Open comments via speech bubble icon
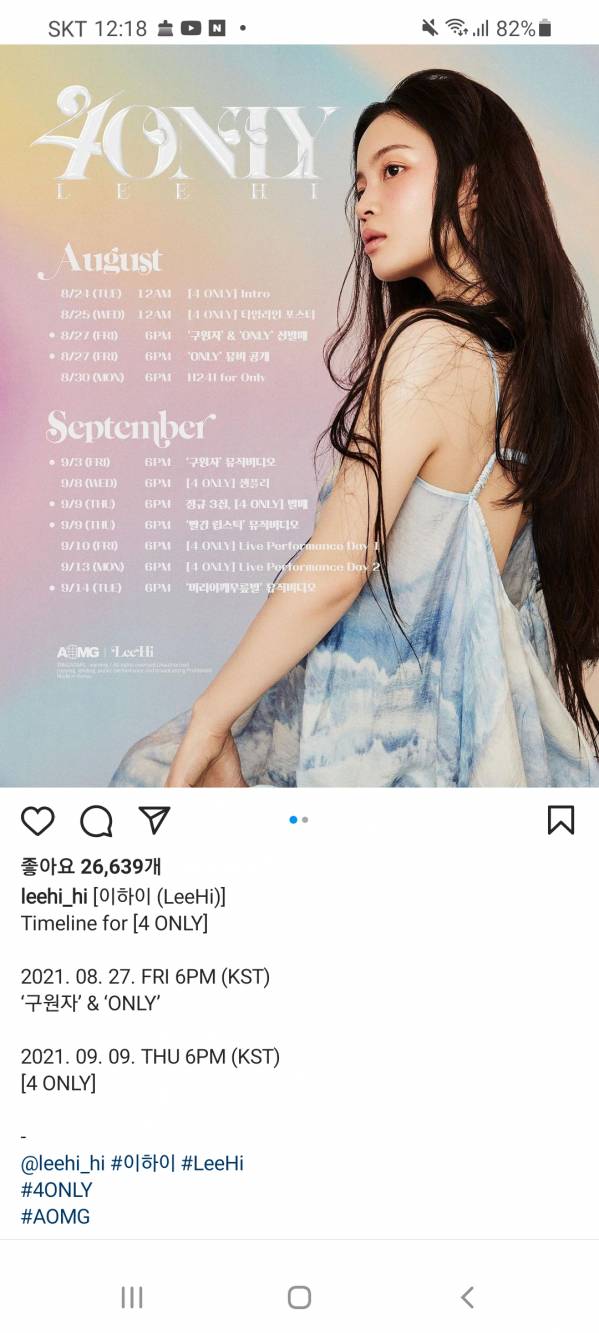 tap(96, 821)
